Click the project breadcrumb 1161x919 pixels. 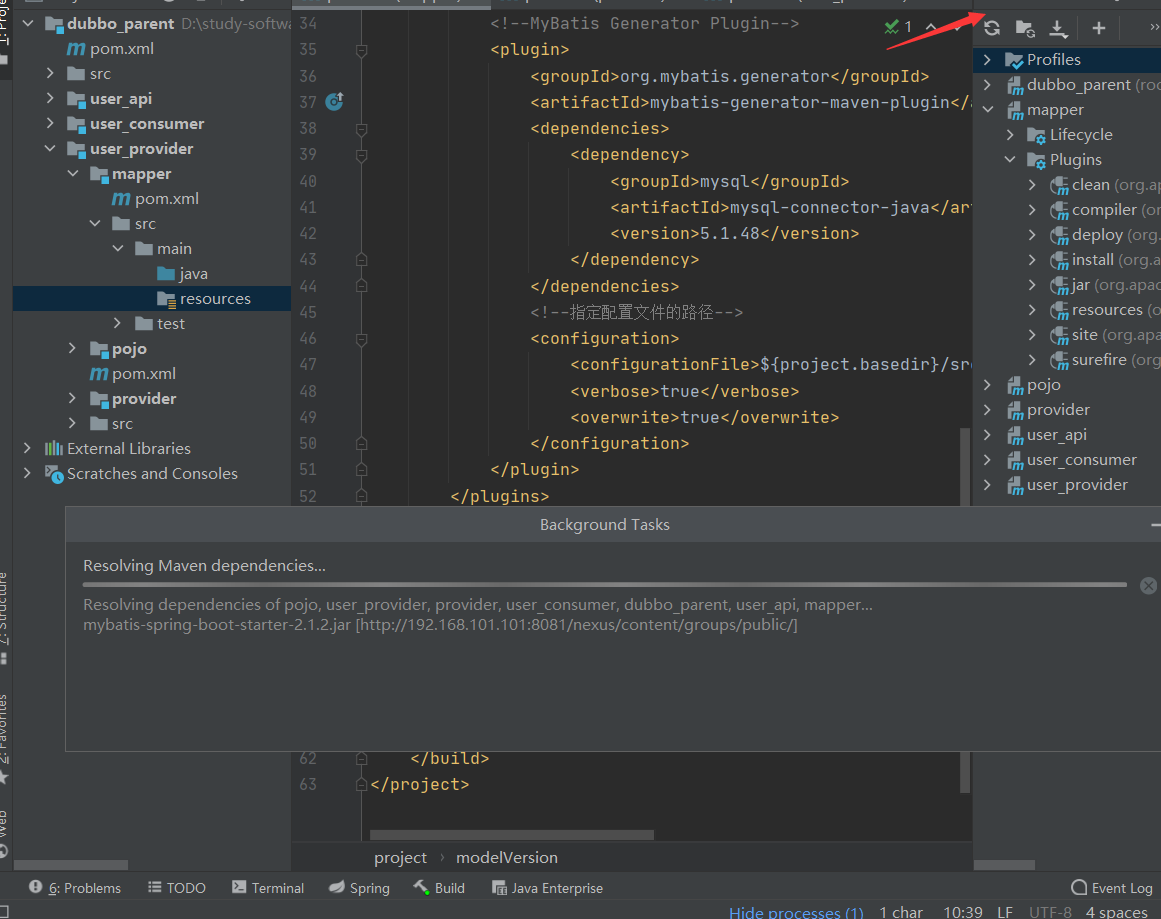pyautogui.click(x=401, y=858)
